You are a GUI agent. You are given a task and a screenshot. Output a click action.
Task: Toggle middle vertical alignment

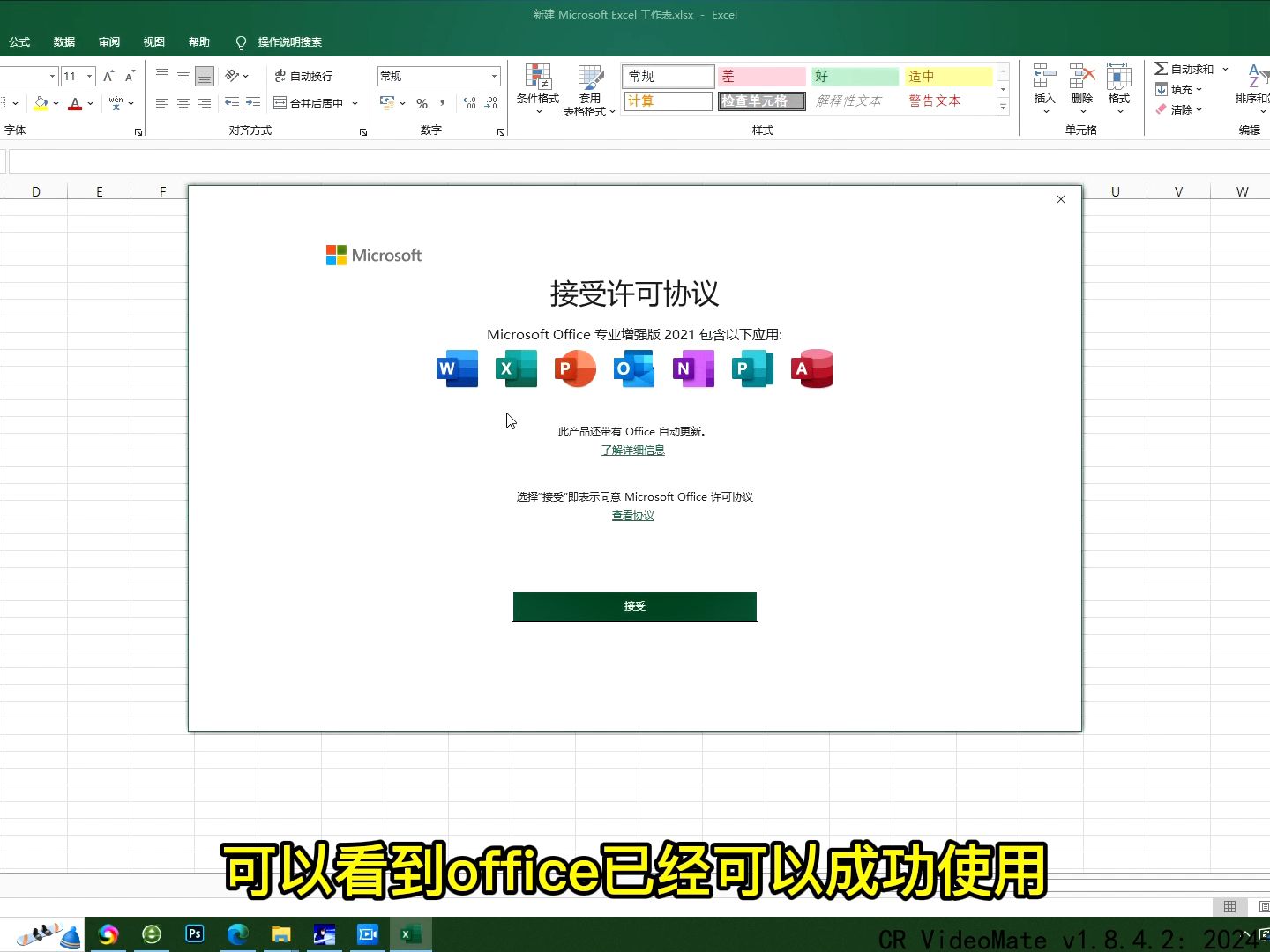point(183,76)
